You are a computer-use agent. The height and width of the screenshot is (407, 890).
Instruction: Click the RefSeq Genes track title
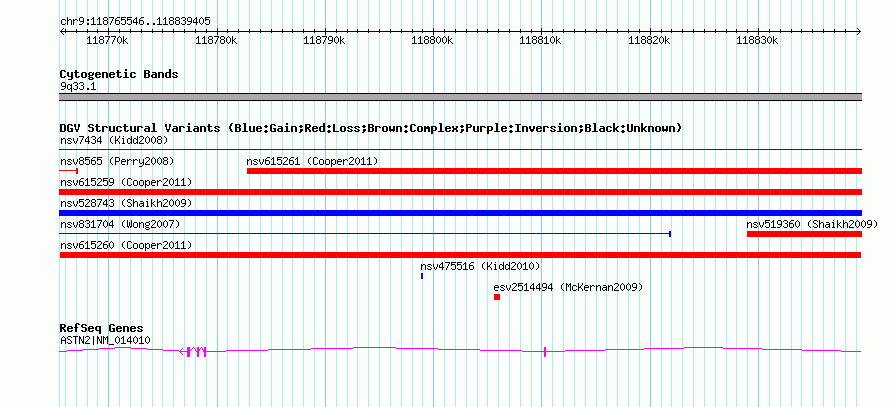(102, 328)
